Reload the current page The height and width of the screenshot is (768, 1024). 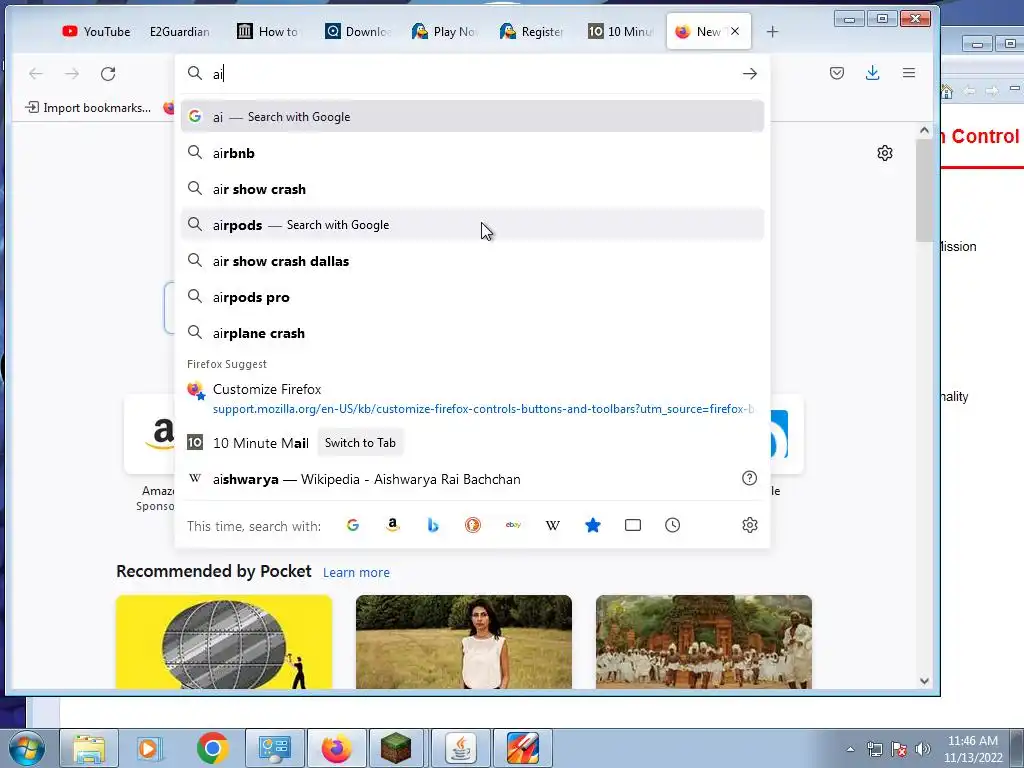pyautogui.click(x=108, y=74)
